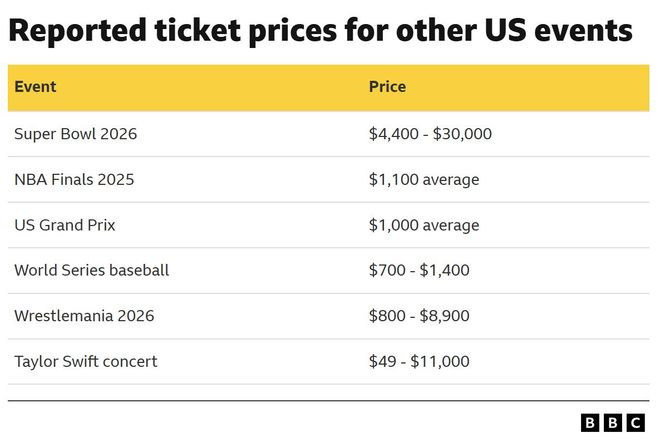This screenshot has width=660, height=446.
Task: Click the $700 - $1,400 price cell
Action: tap(419, 270)
